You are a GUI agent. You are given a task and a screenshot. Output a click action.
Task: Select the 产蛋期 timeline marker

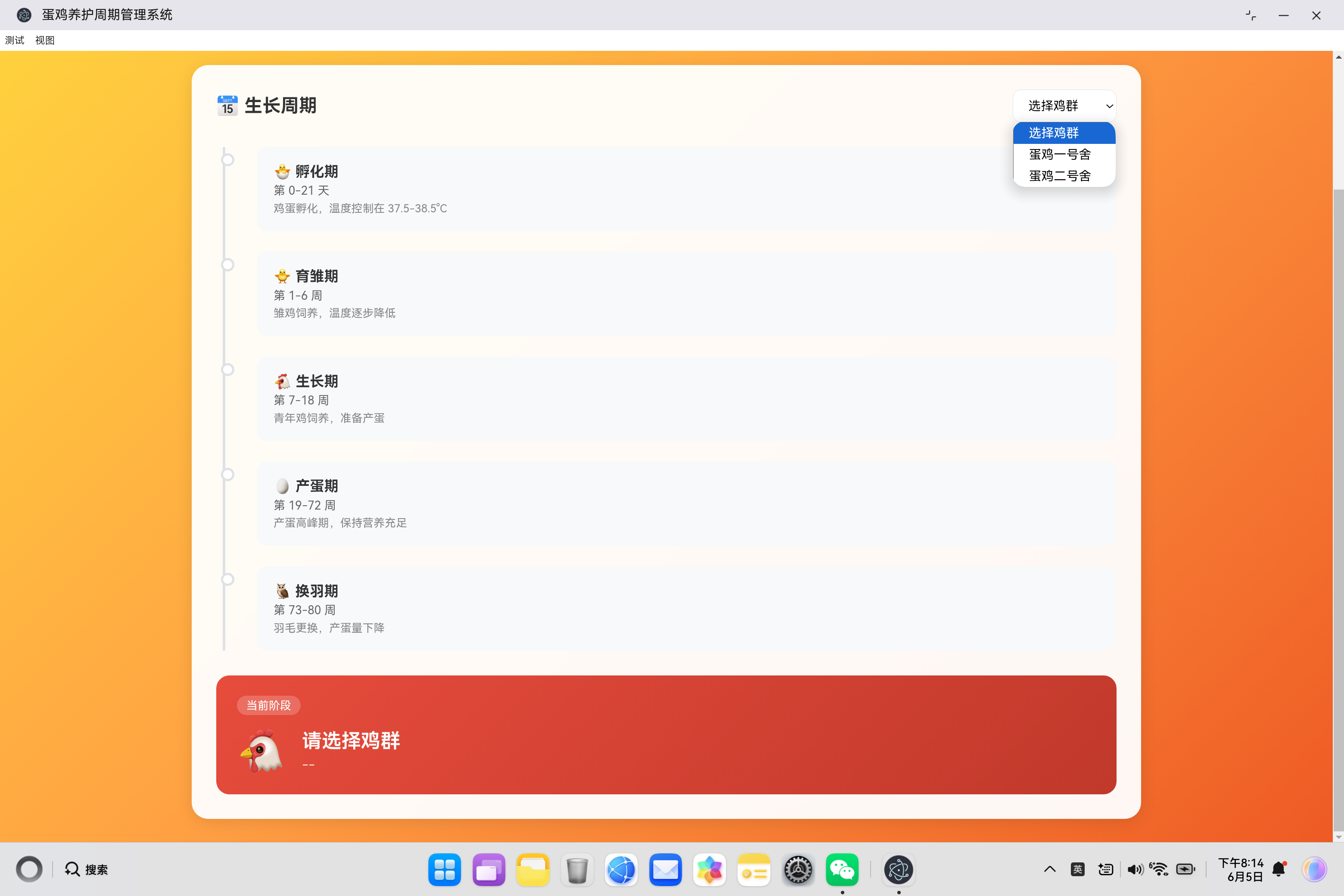[227, 474]
